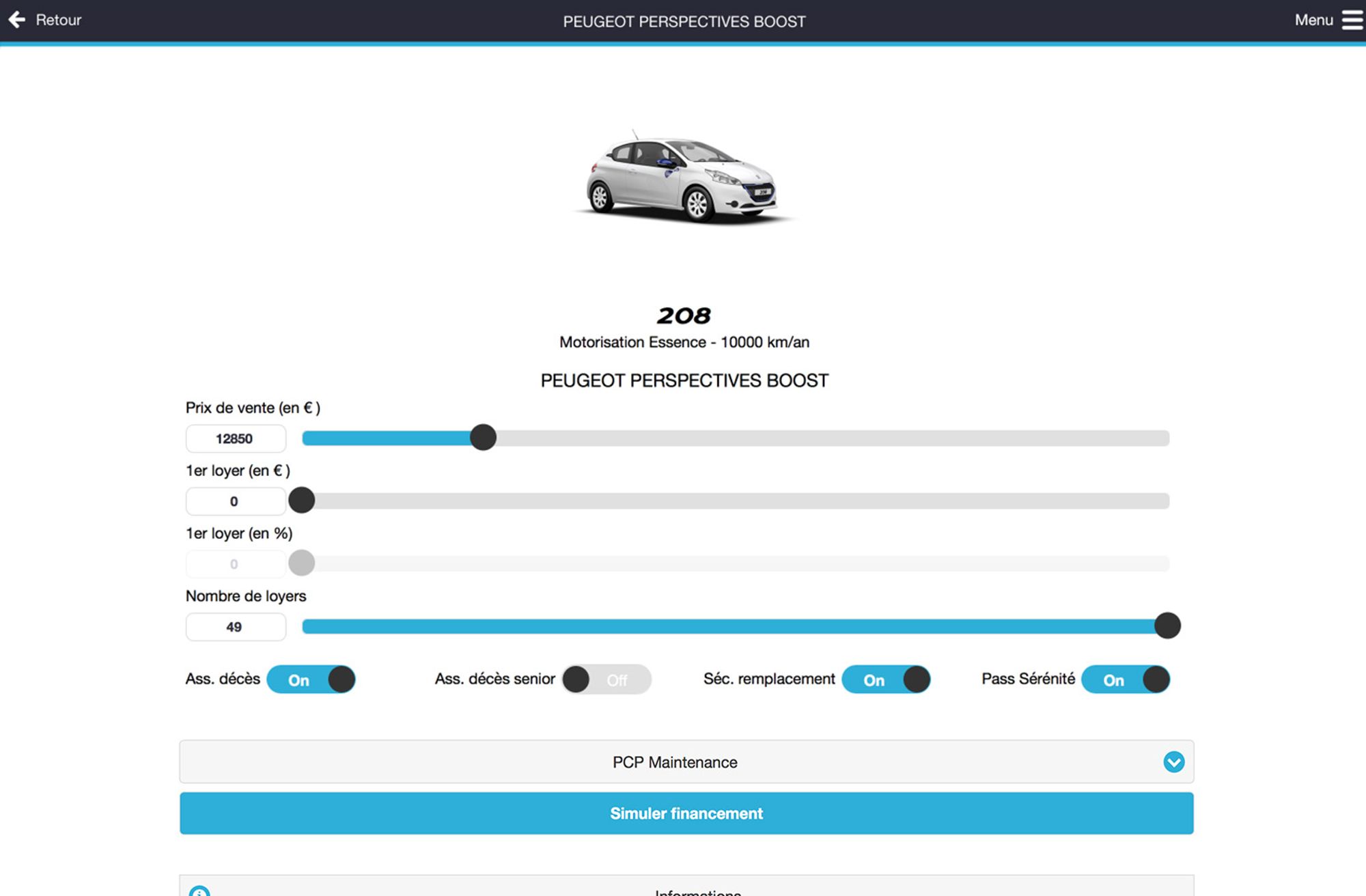Click the Nombre de loyers slider handle
Screen dimensions: 1366x896
click(1167, 626)
